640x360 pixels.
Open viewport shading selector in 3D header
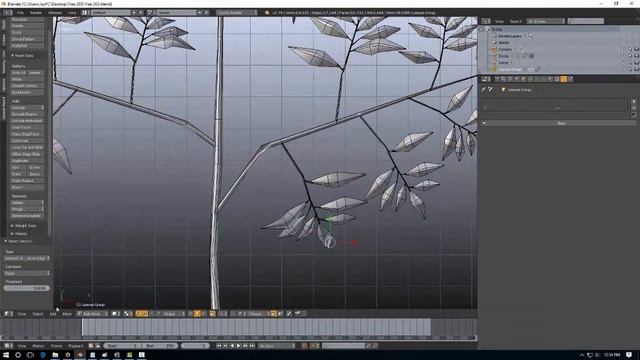[116, 314]
